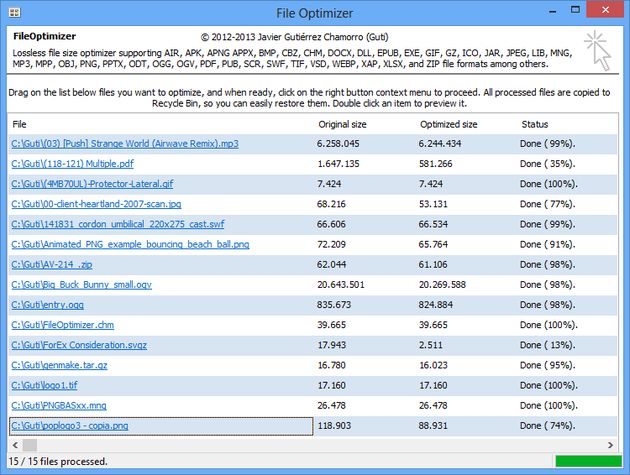
Task: Close the File Optimizer window
Action: (605, 10)
